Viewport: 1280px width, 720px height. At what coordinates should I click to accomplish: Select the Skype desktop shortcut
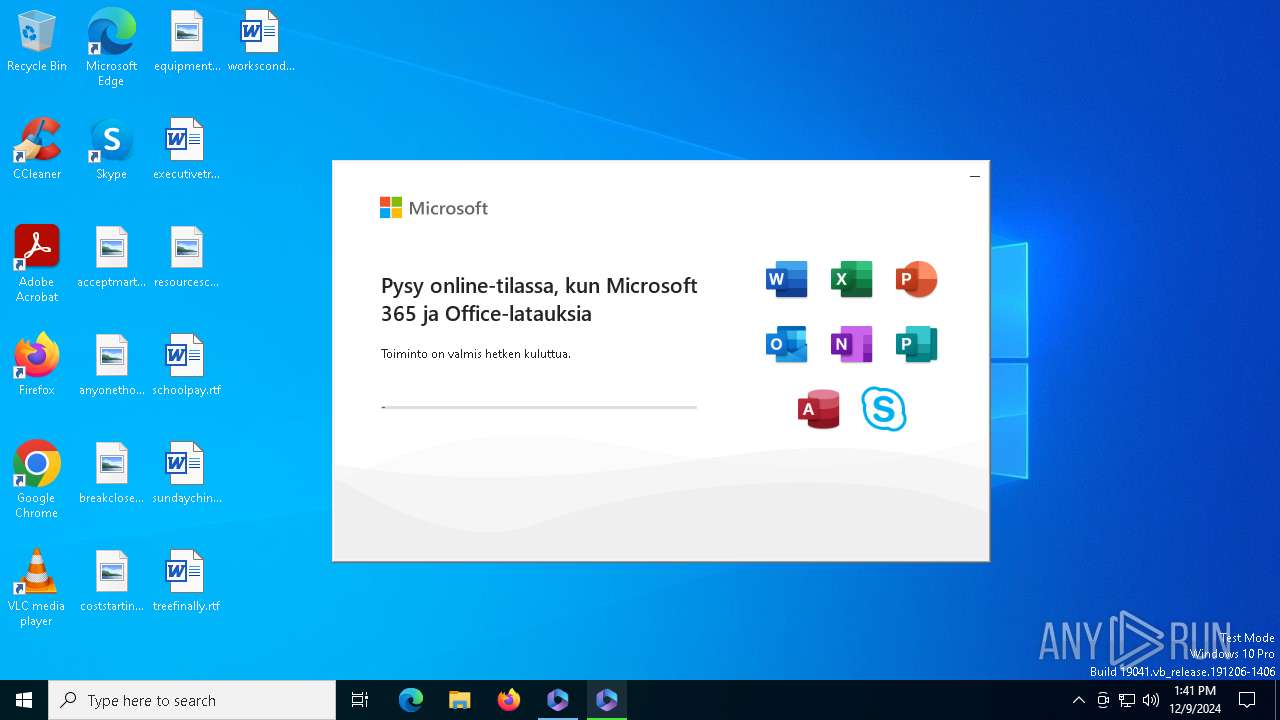[x=111, y=150]
